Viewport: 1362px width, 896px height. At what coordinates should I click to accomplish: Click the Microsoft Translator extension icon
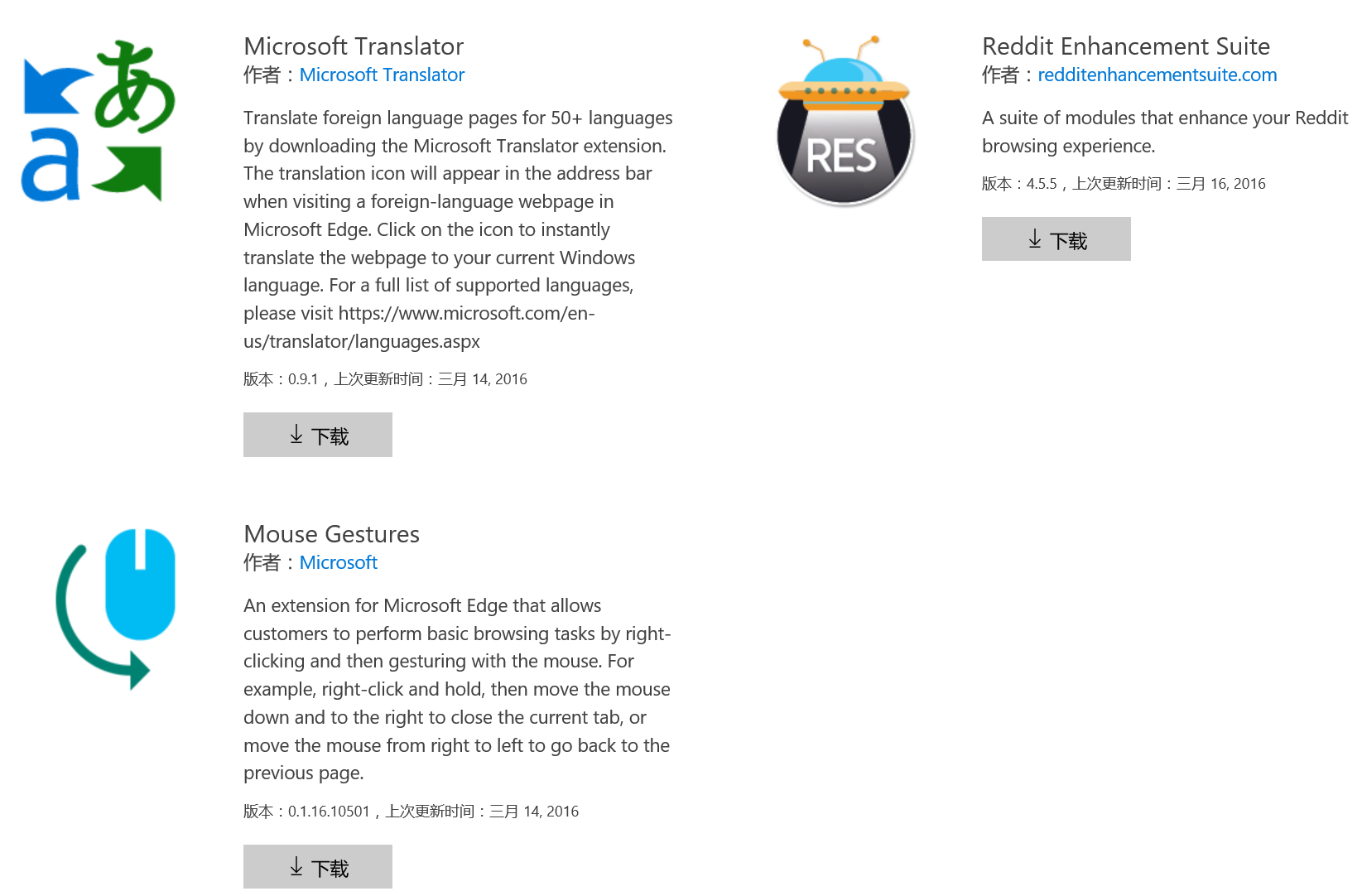pos(98,121)
